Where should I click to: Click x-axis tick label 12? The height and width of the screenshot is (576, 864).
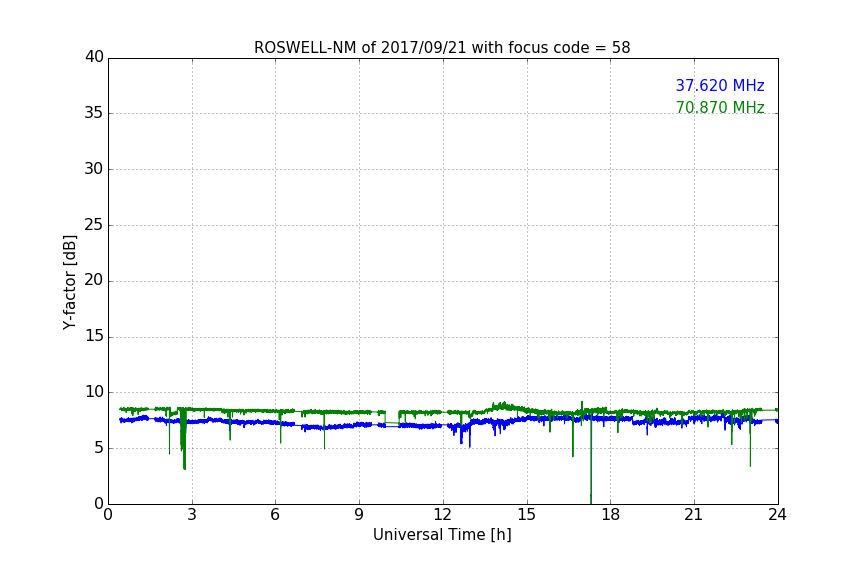click(x=442, y=515)
